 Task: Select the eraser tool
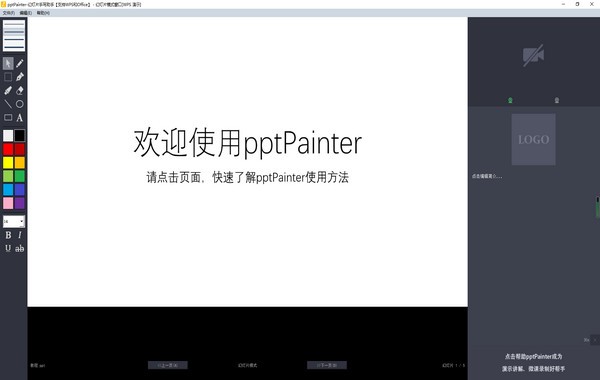click(20, 90)
